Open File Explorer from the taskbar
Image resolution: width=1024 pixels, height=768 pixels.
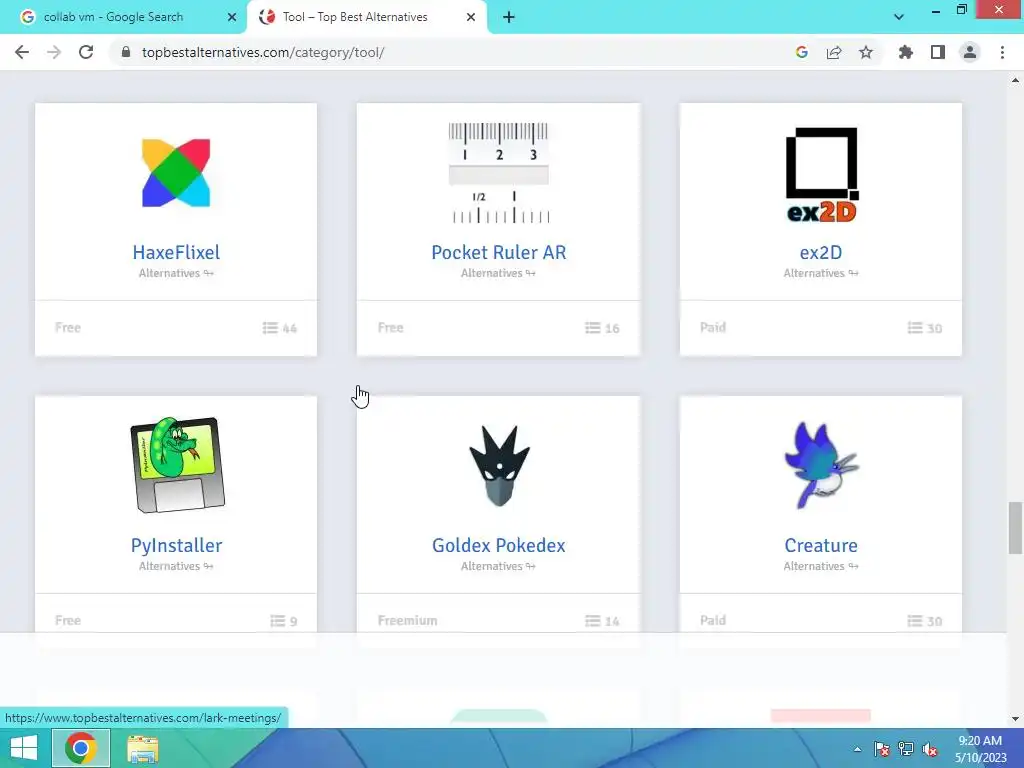[142, 749]
